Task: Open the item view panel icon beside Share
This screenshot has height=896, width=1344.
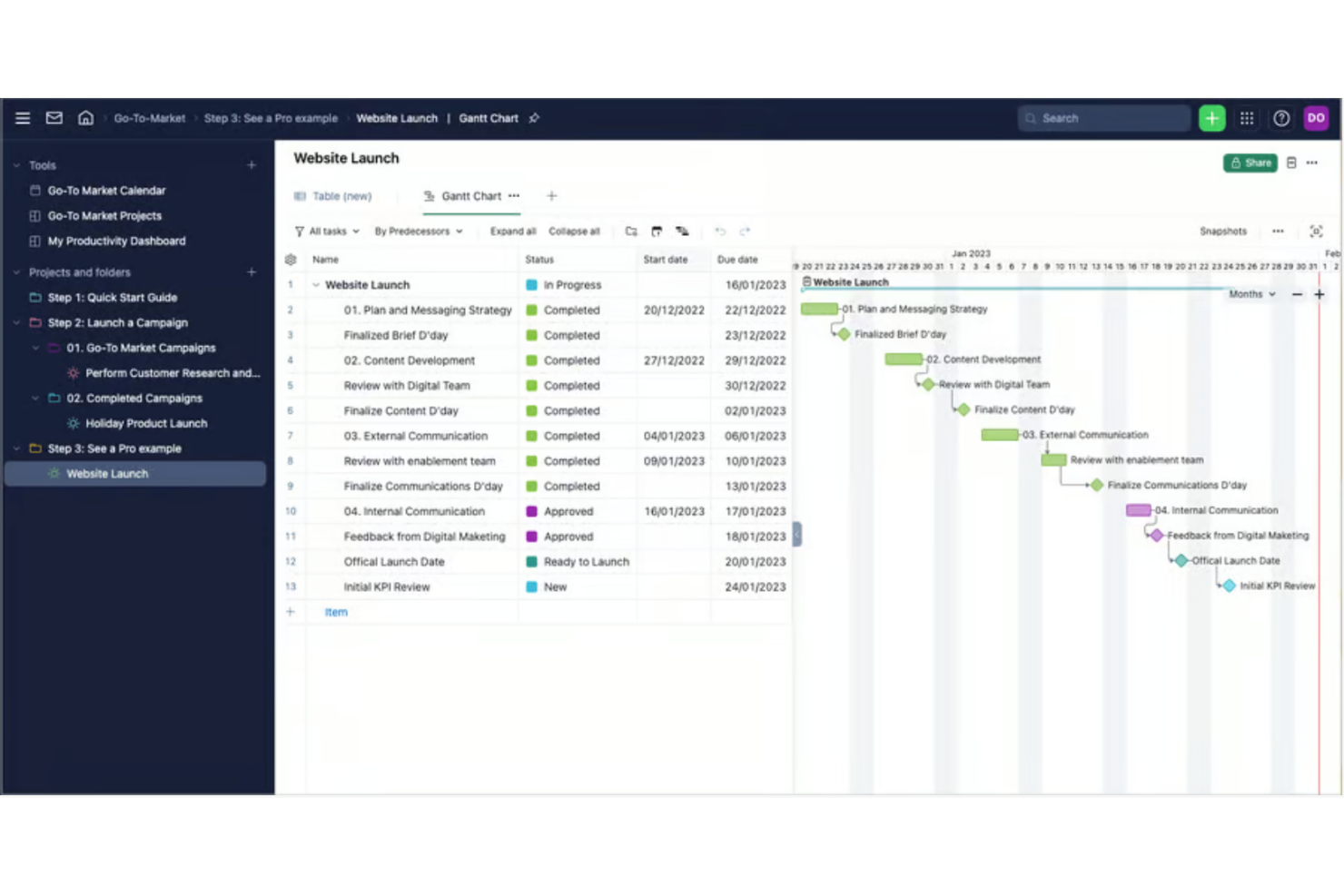Action: [x=1291, y=162]
